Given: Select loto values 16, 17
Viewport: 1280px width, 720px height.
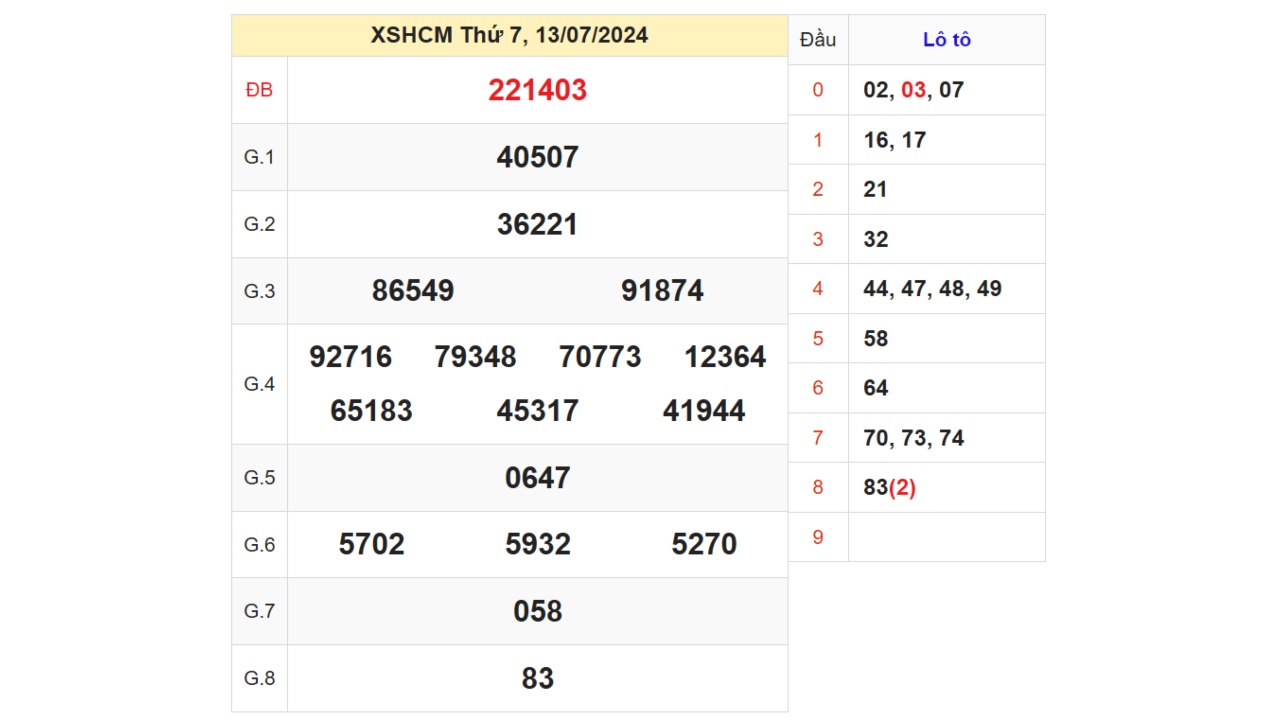Looking at the screenshot, I should (x=894, y=140).
